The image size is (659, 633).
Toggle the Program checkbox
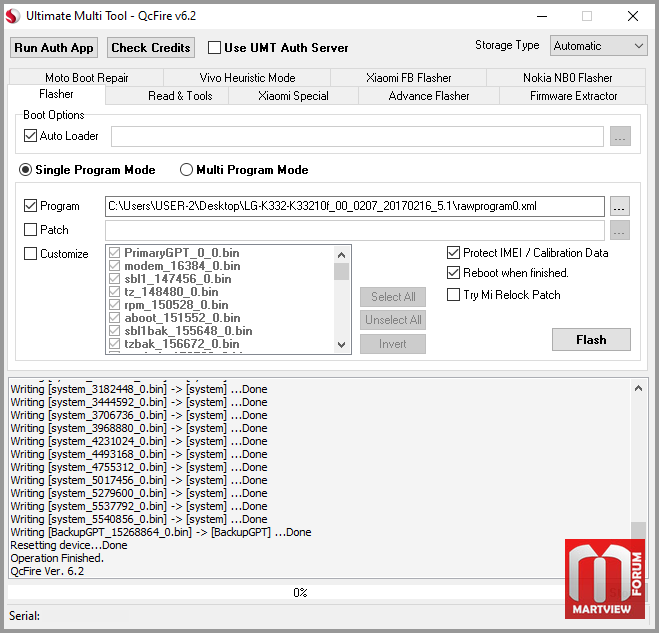[31, 206]
